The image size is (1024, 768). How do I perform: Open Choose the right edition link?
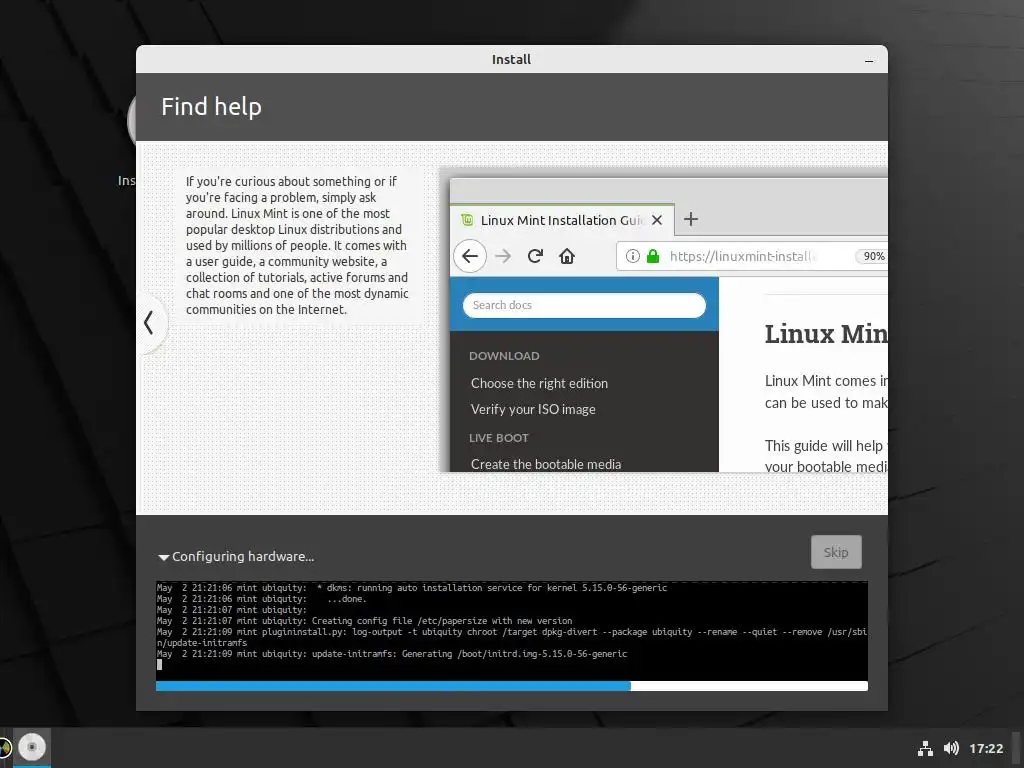coord(539,383)
